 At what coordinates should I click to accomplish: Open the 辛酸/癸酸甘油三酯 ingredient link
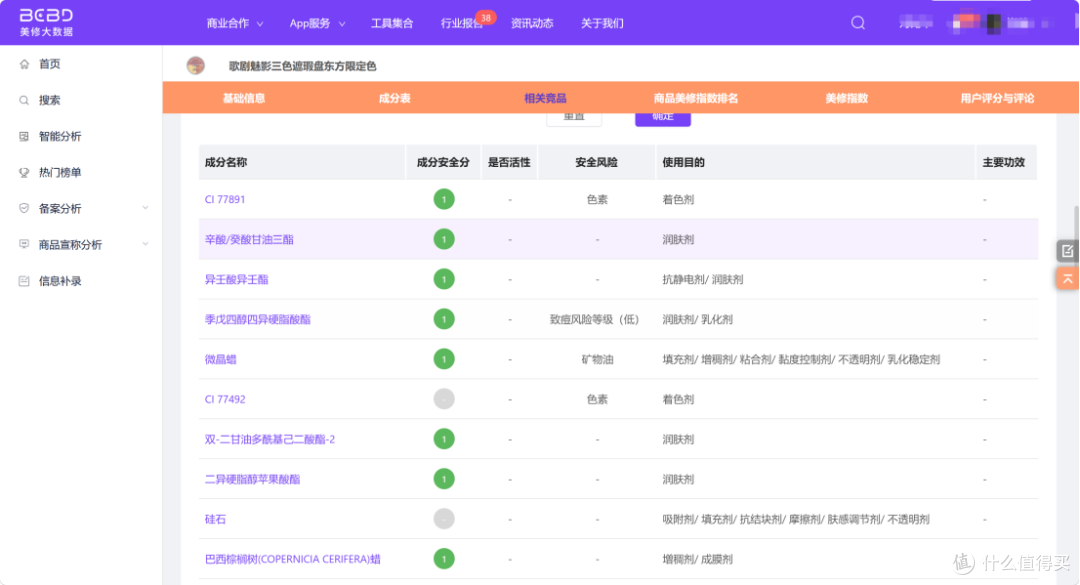pyautogui.click(x=249, y=239)
